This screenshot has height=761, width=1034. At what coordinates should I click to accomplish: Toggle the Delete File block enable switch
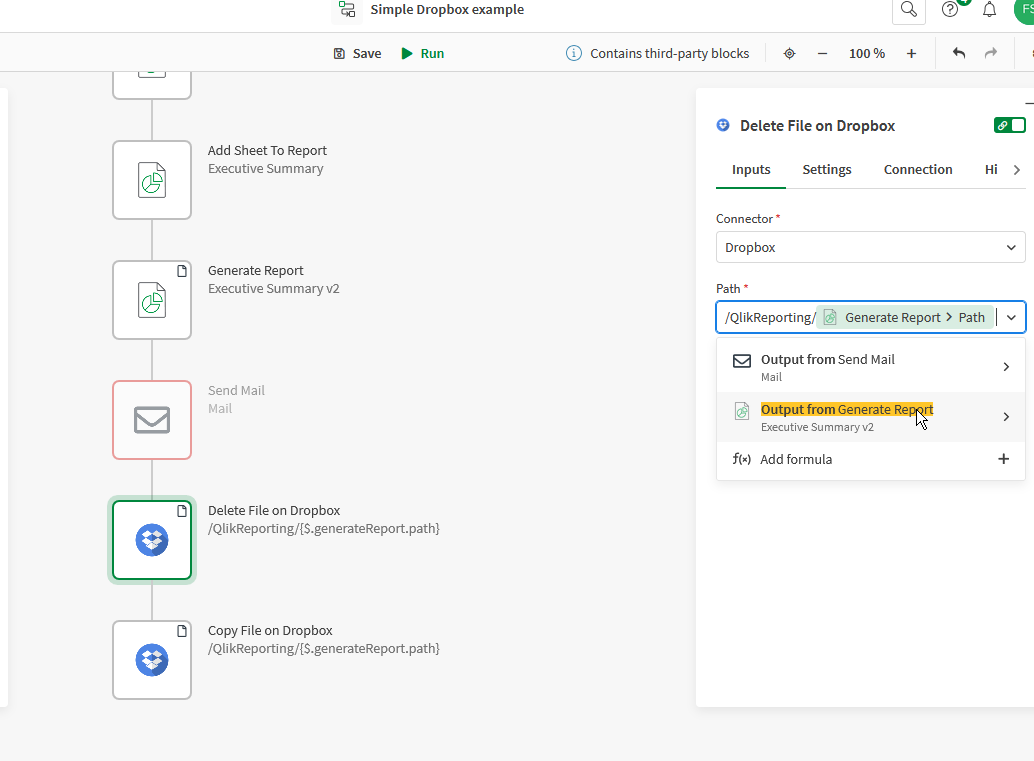[1009, 125]
